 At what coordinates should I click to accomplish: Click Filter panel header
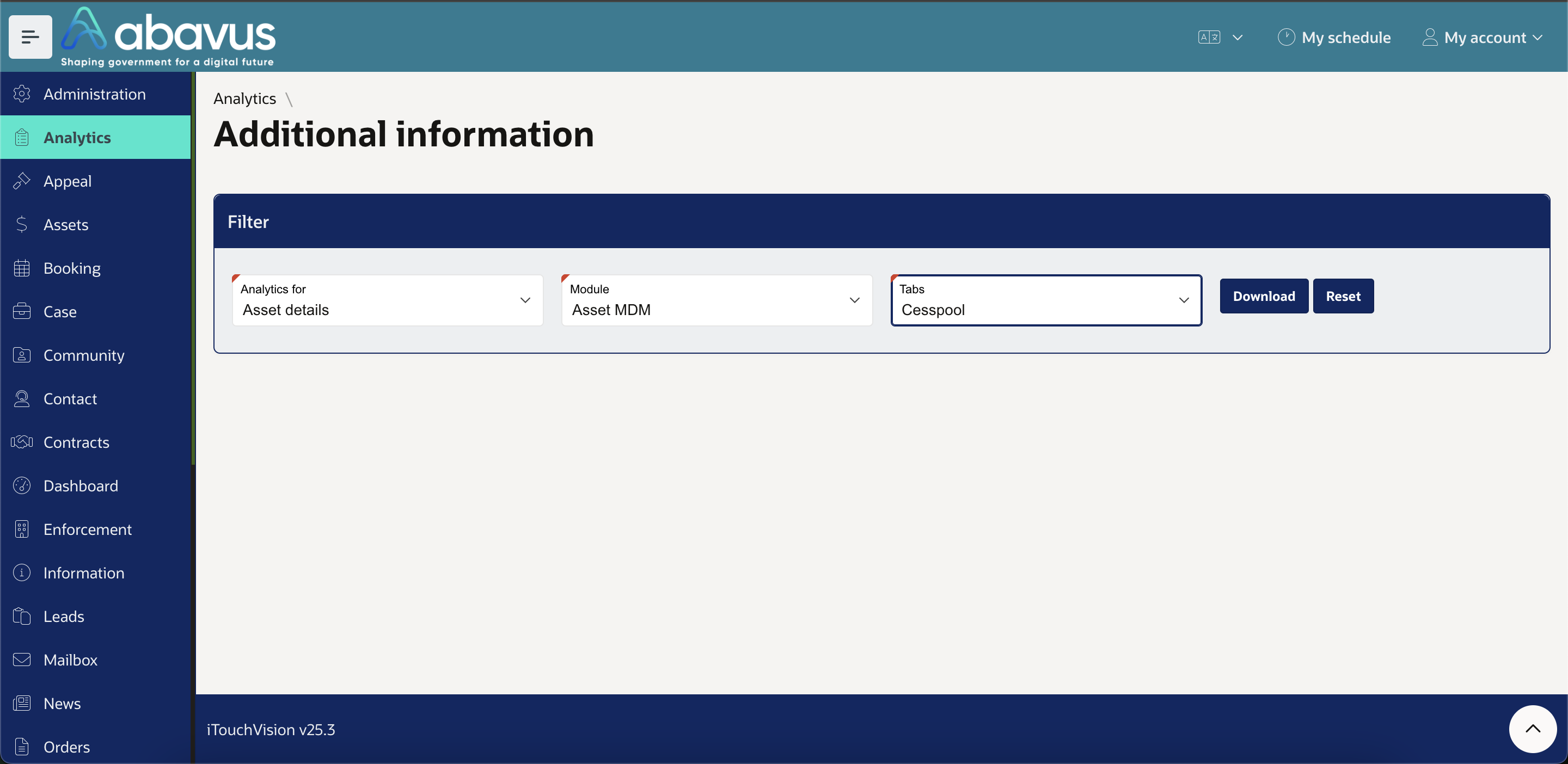(x=881, y=221)
